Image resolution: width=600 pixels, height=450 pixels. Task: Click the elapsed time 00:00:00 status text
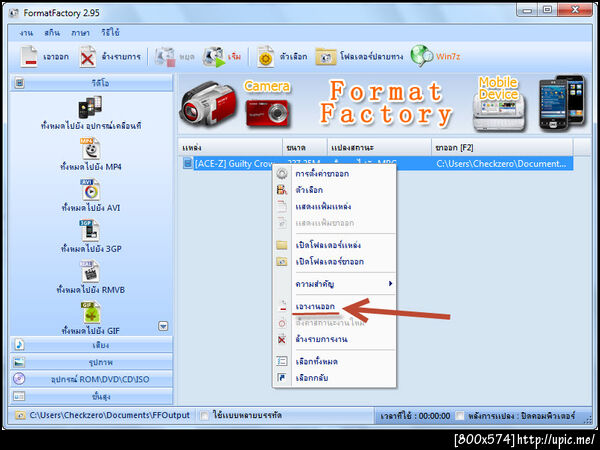[x=415, y=416]
